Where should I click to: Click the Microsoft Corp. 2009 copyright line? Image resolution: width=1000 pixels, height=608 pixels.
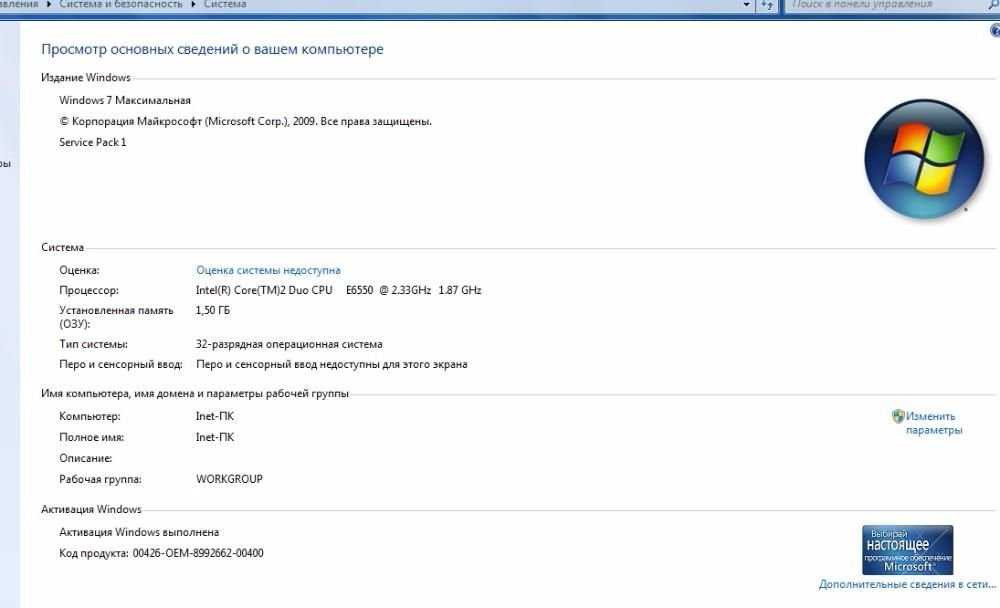(x=246, y=121)
